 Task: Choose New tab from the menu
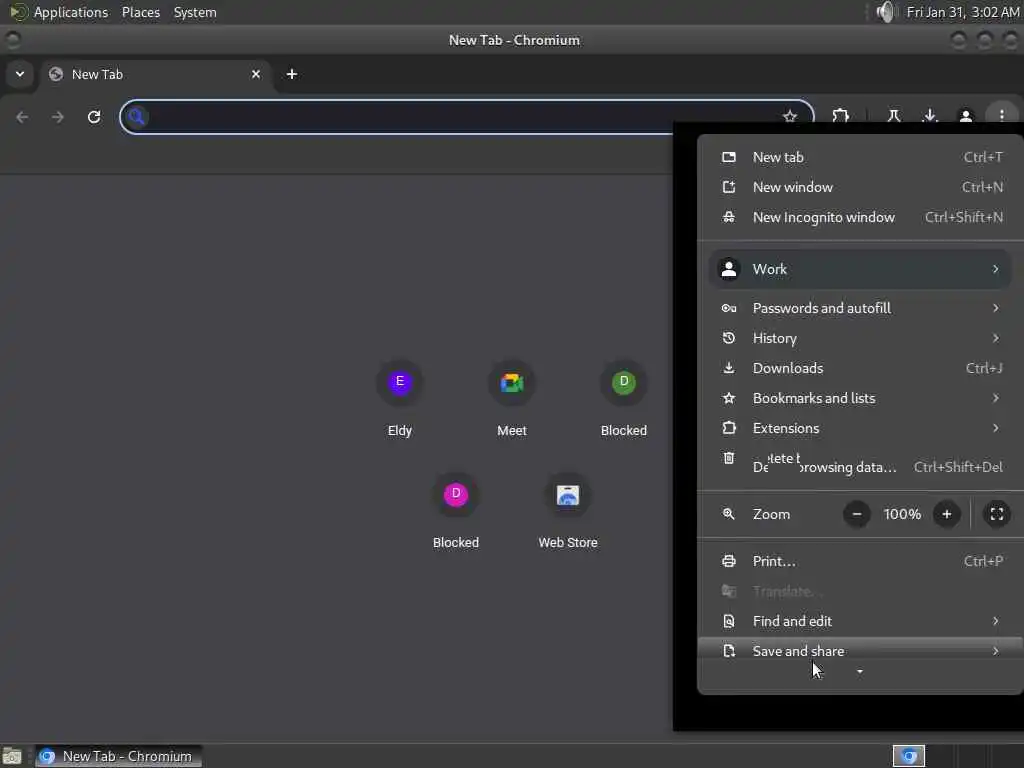859,157
